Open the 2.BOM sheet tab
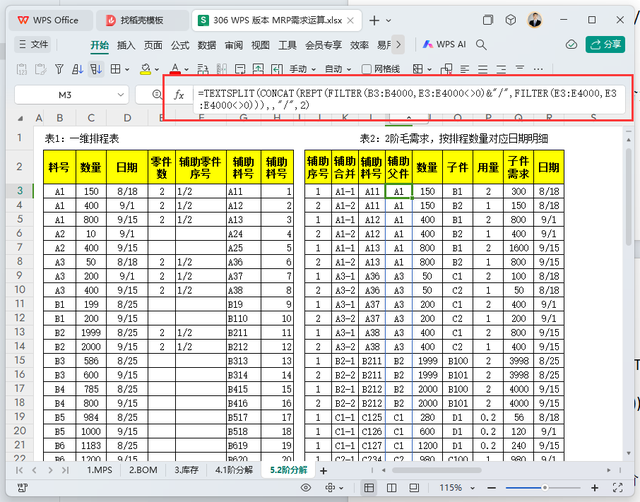640x502 pixels. coord(143,470)
